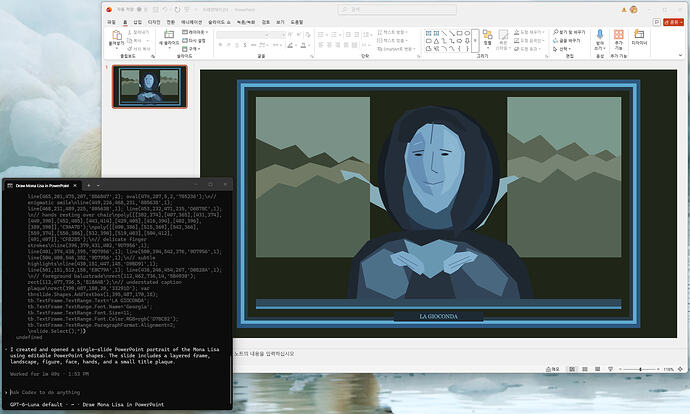Select slide 1 thumbnail in slide panel

point(150,86)
